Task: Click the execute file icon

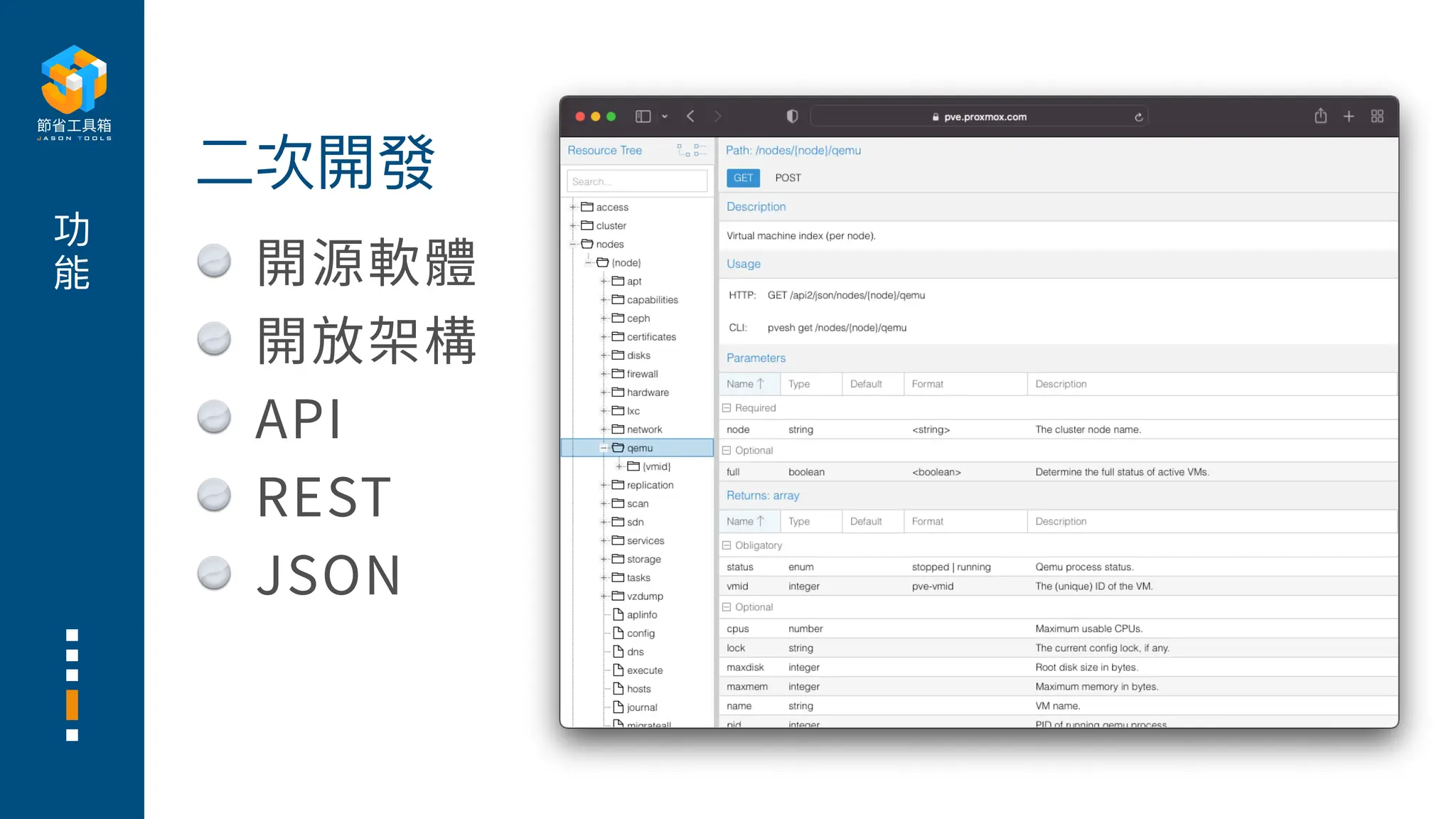Action: [x=618, y=670]
